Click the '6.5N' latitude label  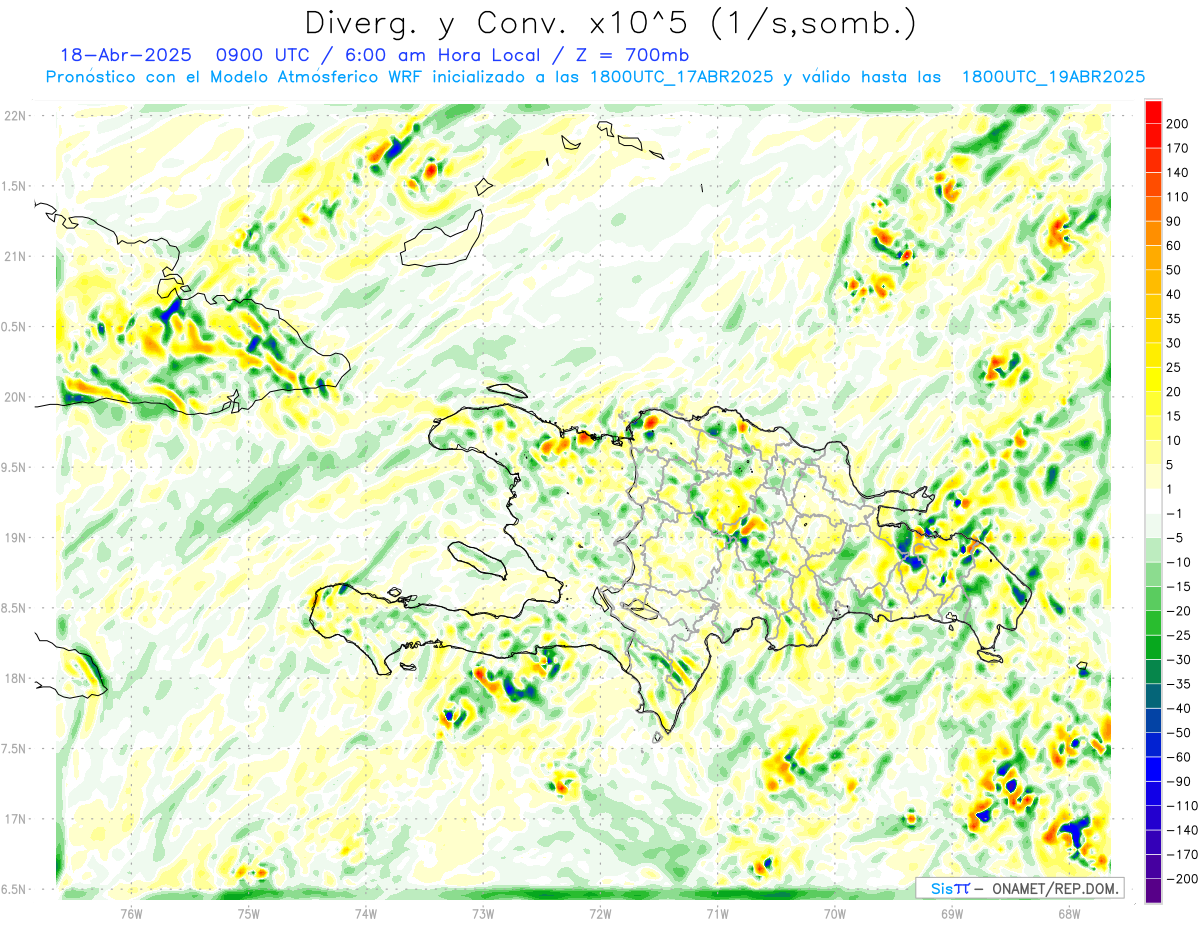click(16, 889)
